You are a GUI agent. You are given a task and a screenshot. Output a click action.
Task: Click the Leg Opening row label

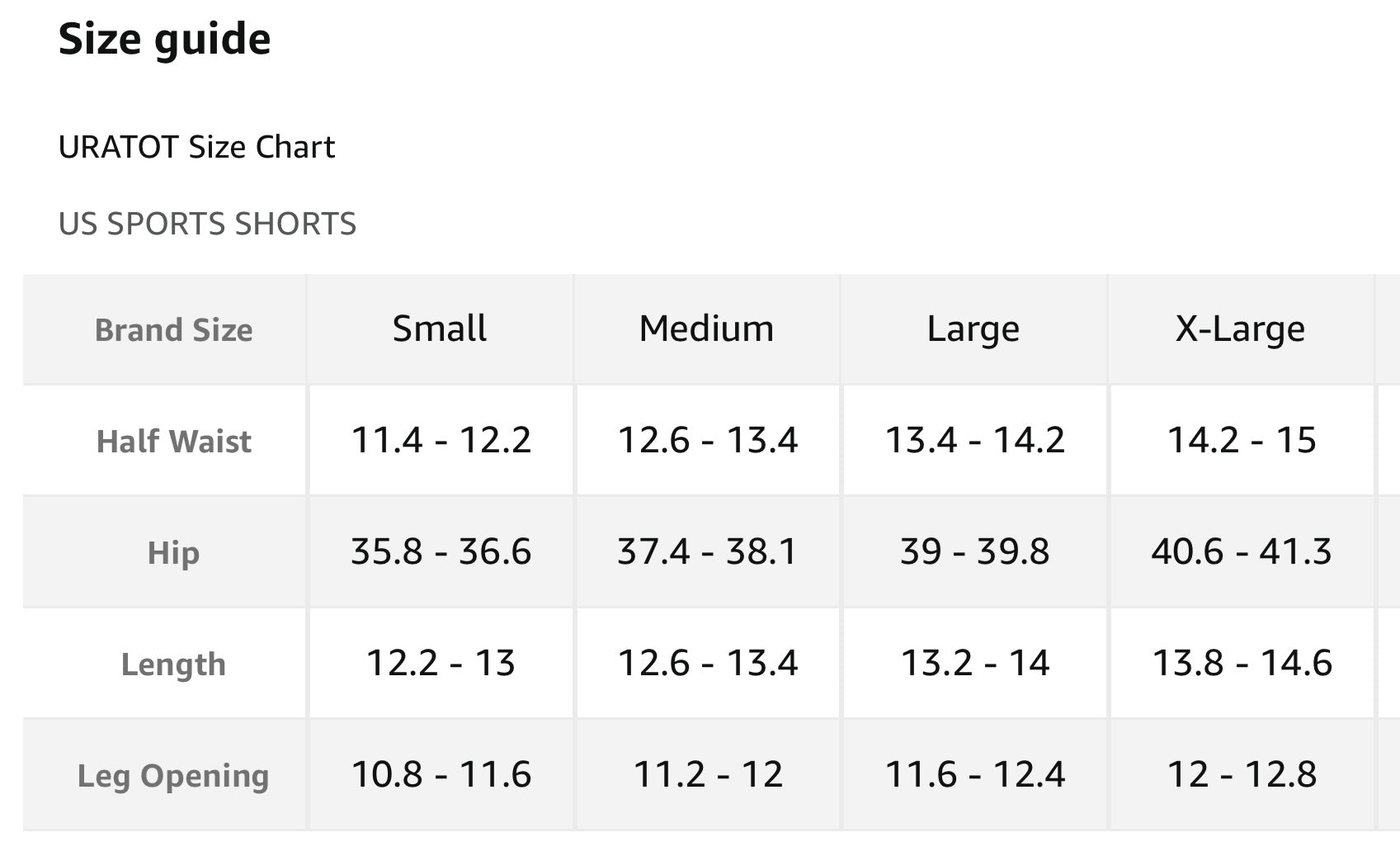pyautogui.click(x=173, y=776)
